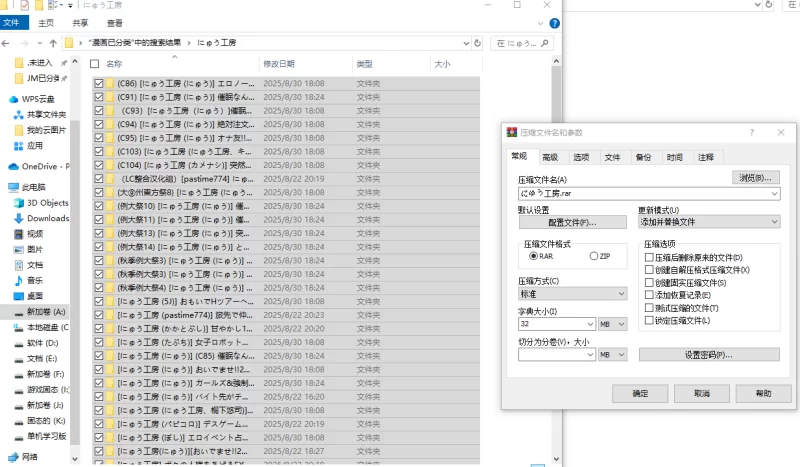Open the 压缩方式 compression method dropdown
Screen dimensions: 800x467
621,294
